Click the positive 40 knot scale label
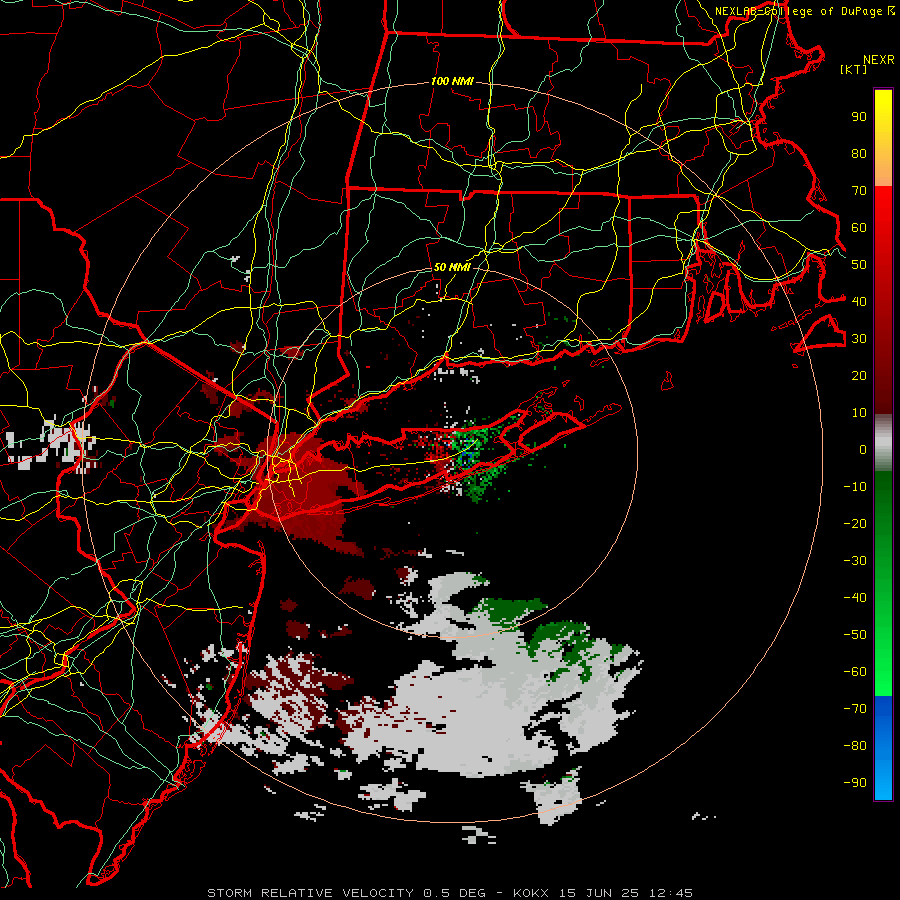This screenshot has width=900, height=900. pos(859,301)
